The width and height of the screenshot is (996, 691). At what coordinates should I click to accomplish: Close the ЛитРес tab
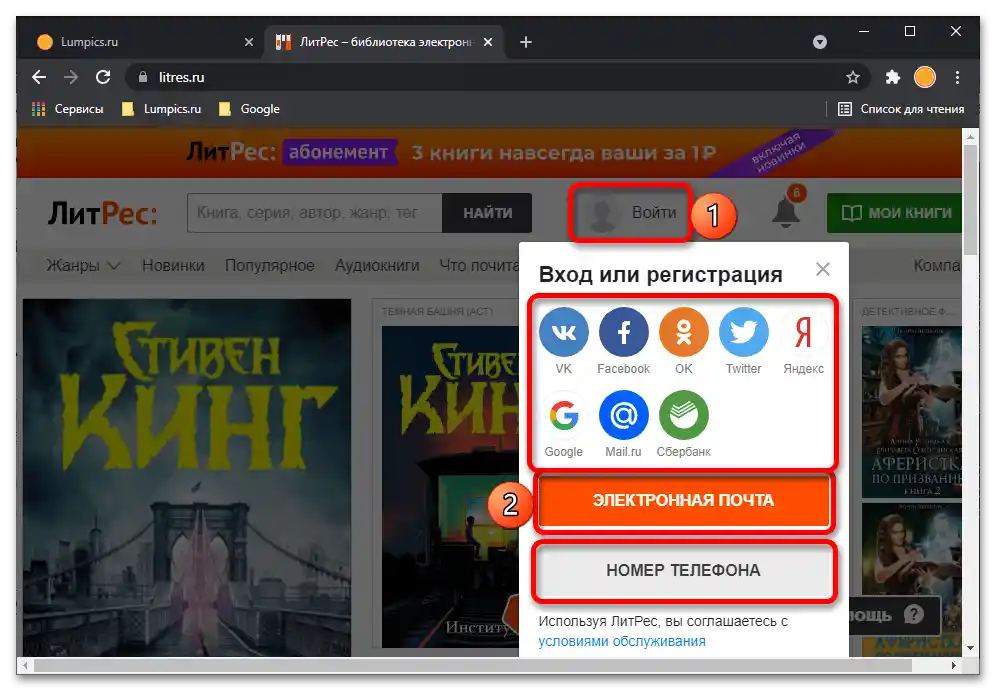pyautogui.click(x=488, y=42)
